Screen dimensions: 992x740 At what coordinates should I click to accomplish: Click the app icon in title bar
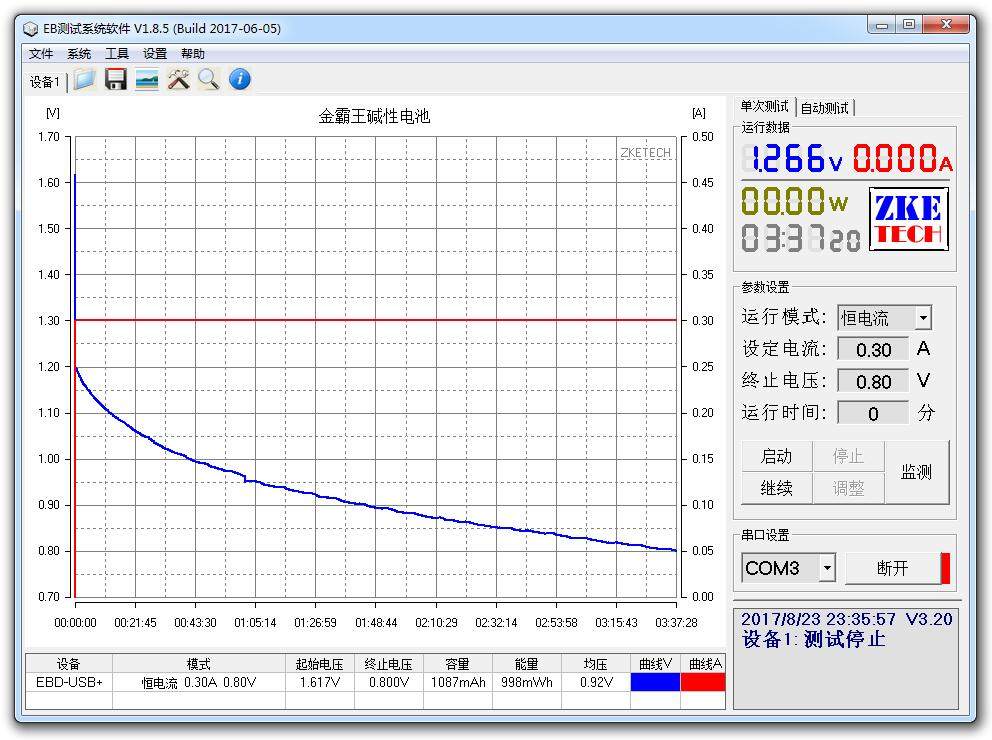tap(31, 28)
